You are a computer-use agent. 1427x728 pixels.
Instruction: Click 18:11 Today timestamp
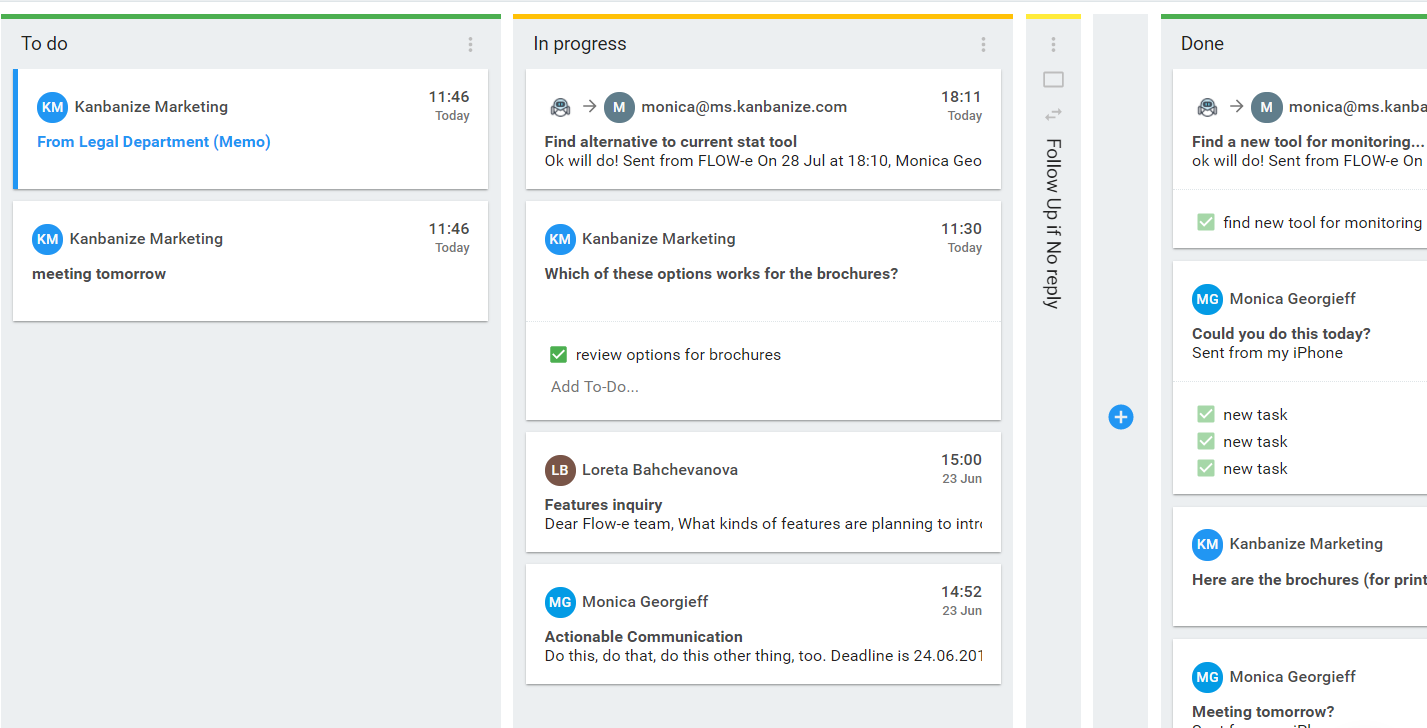click(961, 105)
